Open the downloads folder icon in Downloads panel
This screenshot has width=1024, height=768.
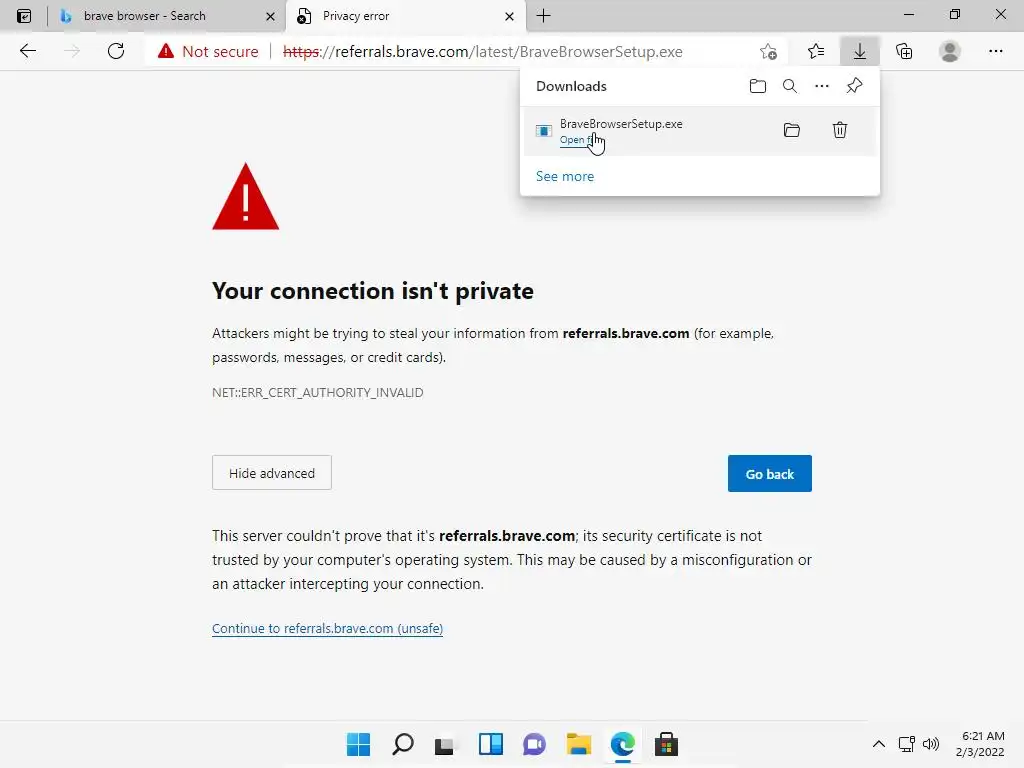coord(758,86)
